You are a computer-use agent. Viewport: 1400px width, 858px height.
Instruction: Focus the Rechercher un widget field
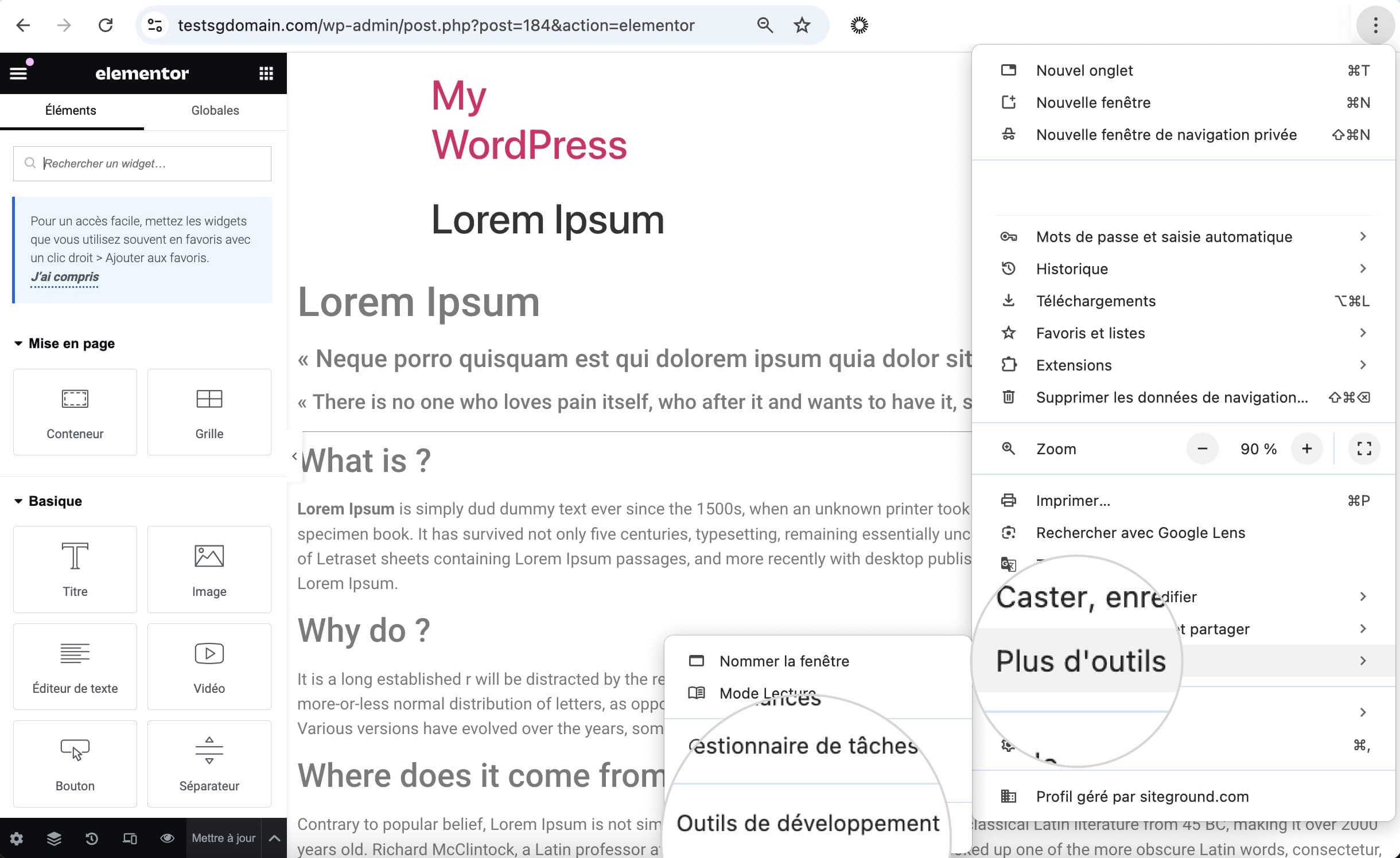142,163
